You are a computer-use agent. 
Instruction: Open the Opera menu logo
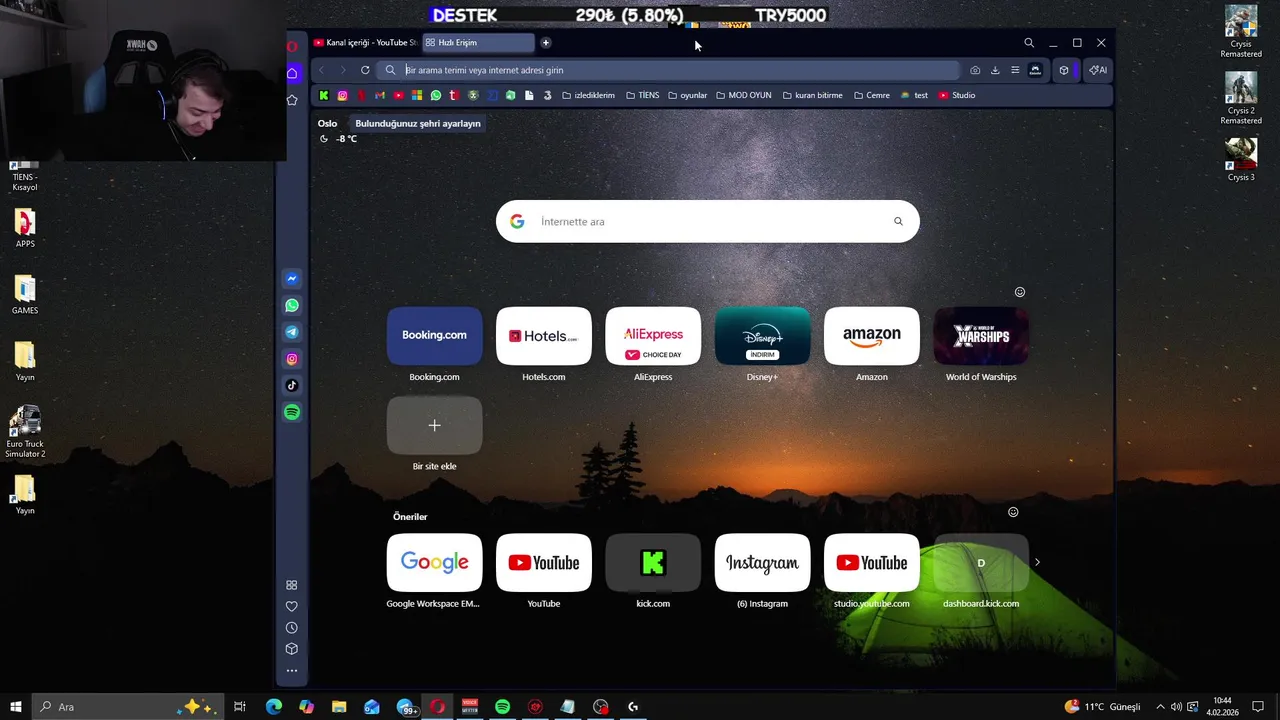[x=292, y=45]
